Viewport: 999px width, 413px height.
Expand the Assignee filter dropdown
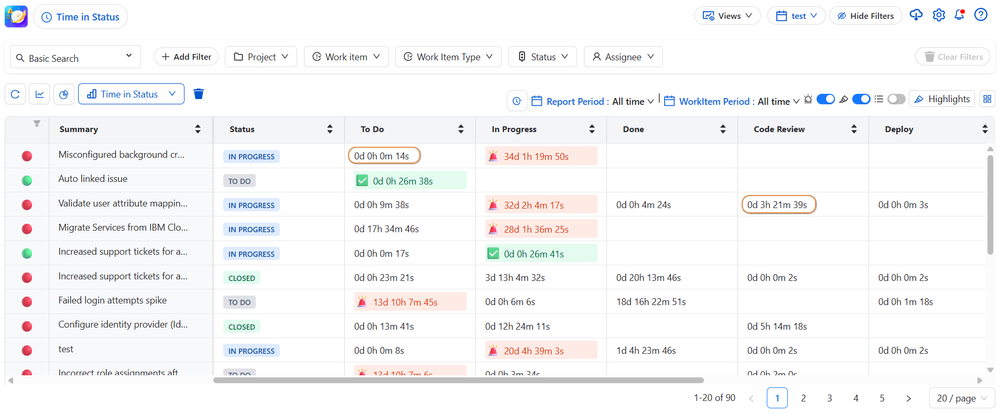[623, 57]
